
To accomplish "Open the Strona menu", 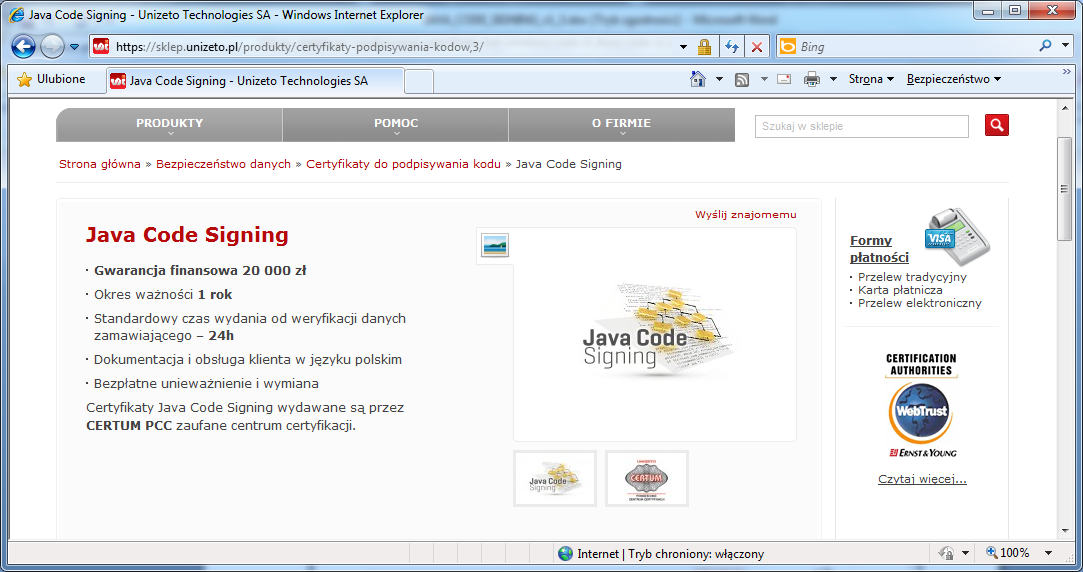I will 871,79.
